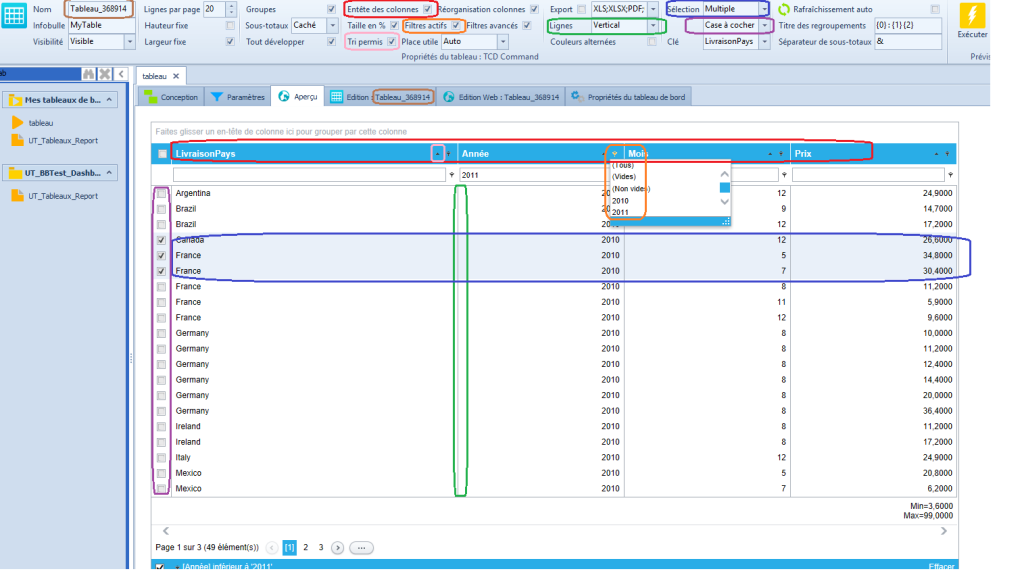Click the sort arrow in the LivraisonPays header
The image size is (1024, 586).
pos(438,154)
